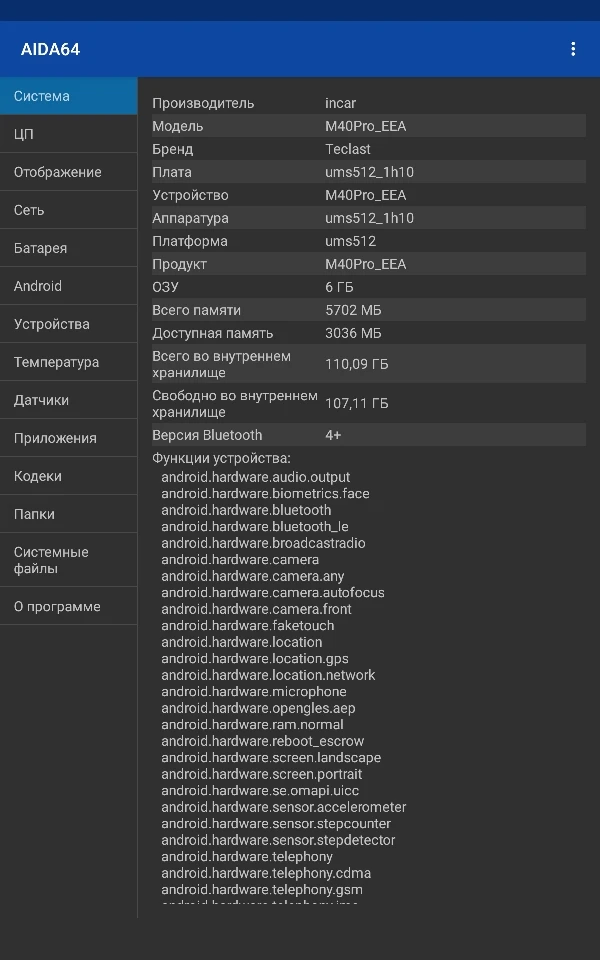Select Устройства in sidebar
Image resolution: width=600 pixels, height=960 pixels.
coord(68,324)
